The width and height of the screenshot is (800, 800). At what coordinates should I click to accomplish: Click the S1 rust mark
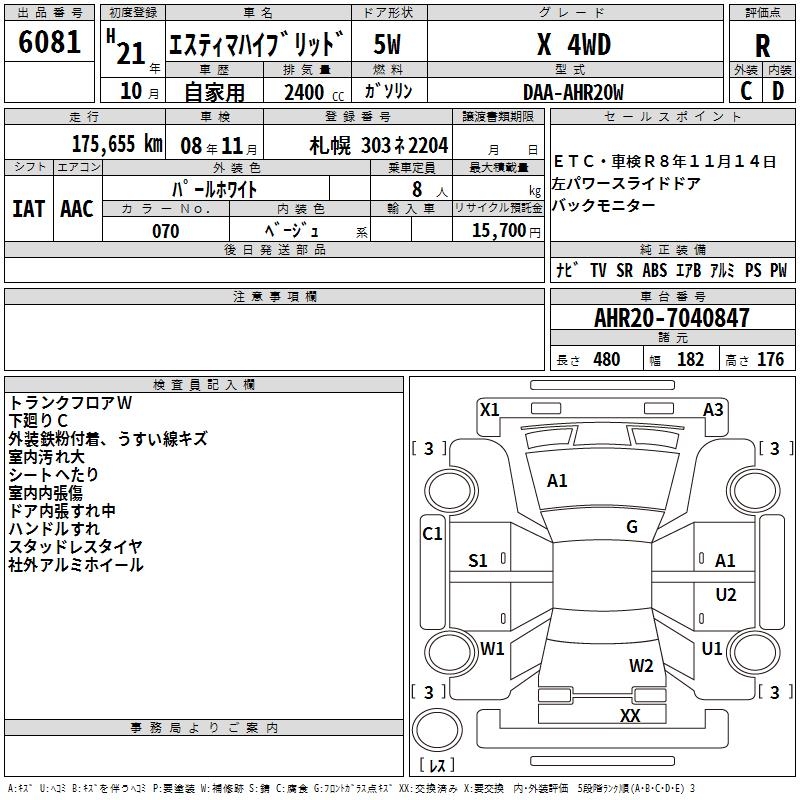point(478,561)
